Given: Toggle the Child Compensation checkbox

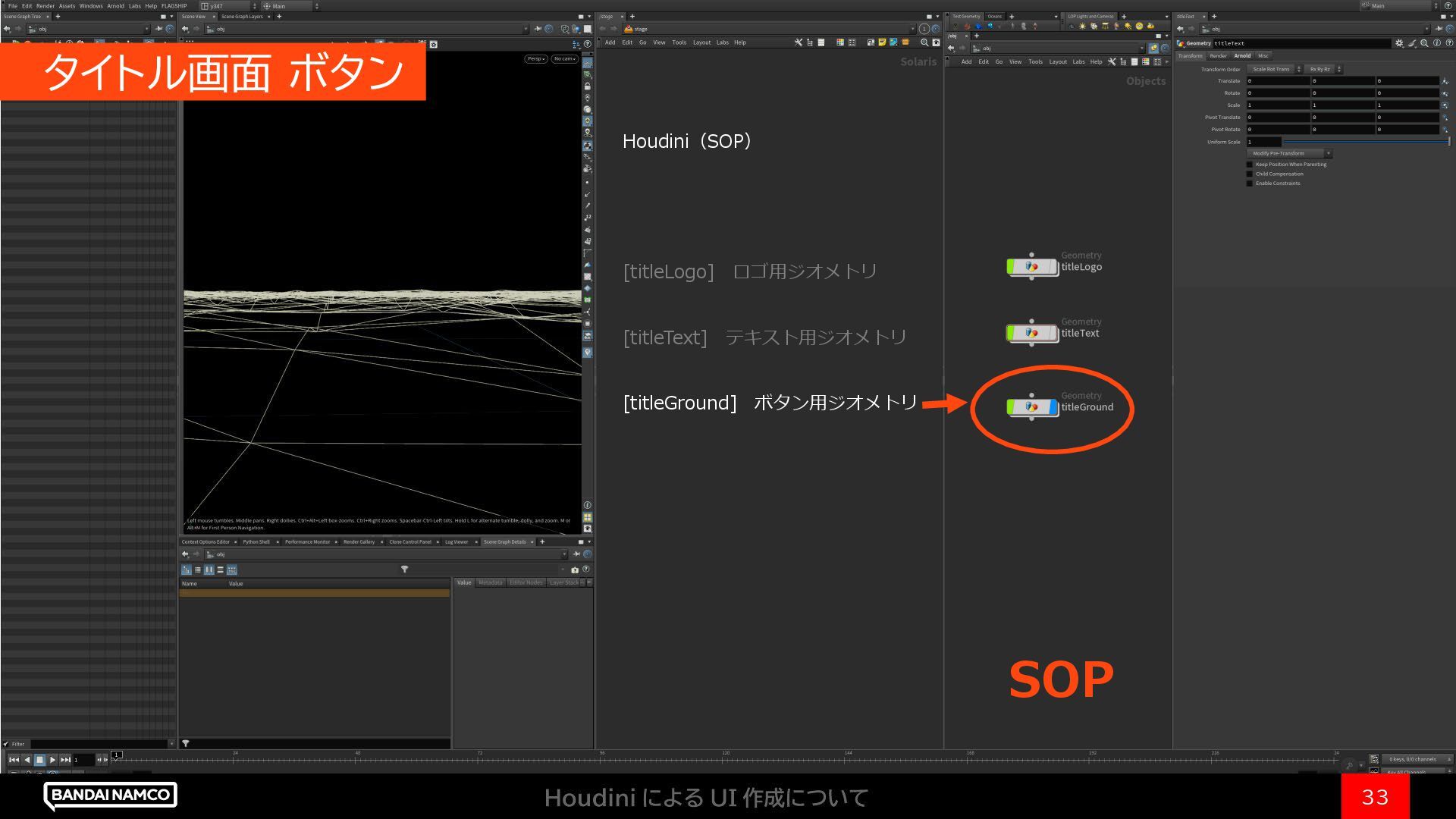Looking at the screenshot, I should click(1250, 174).
